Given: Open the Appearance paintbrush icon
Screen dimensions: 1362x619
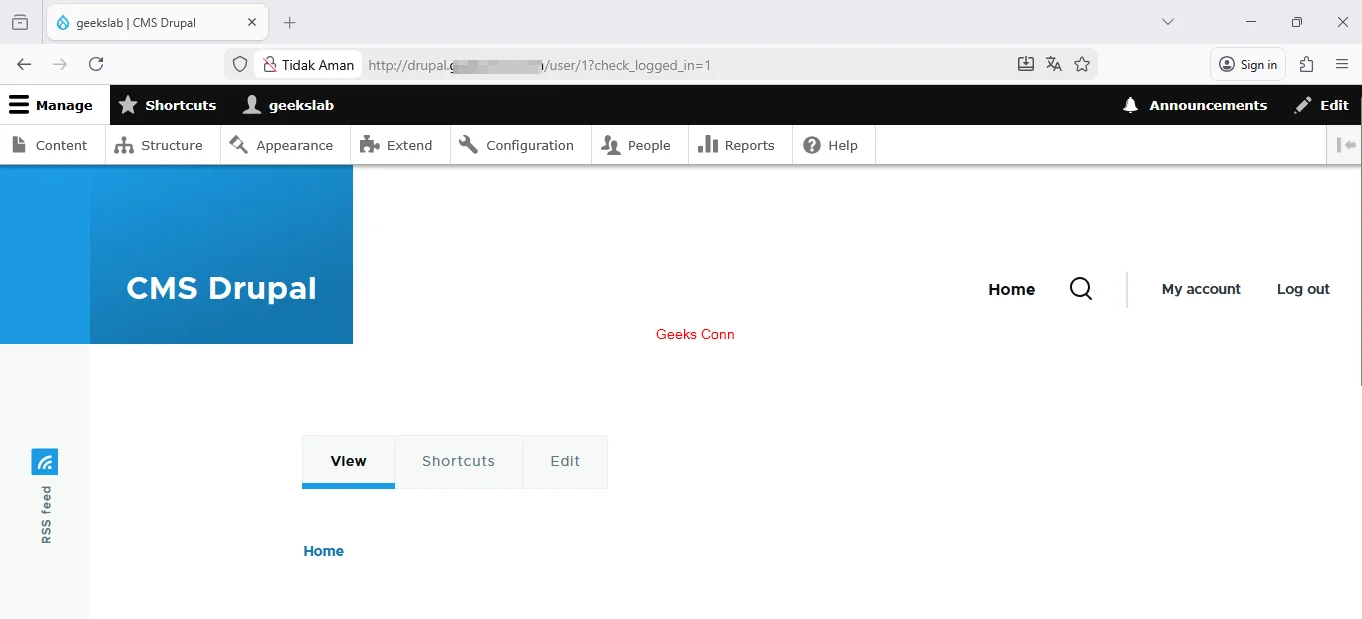Looking at the screenshot, I should tap(239, 145).
